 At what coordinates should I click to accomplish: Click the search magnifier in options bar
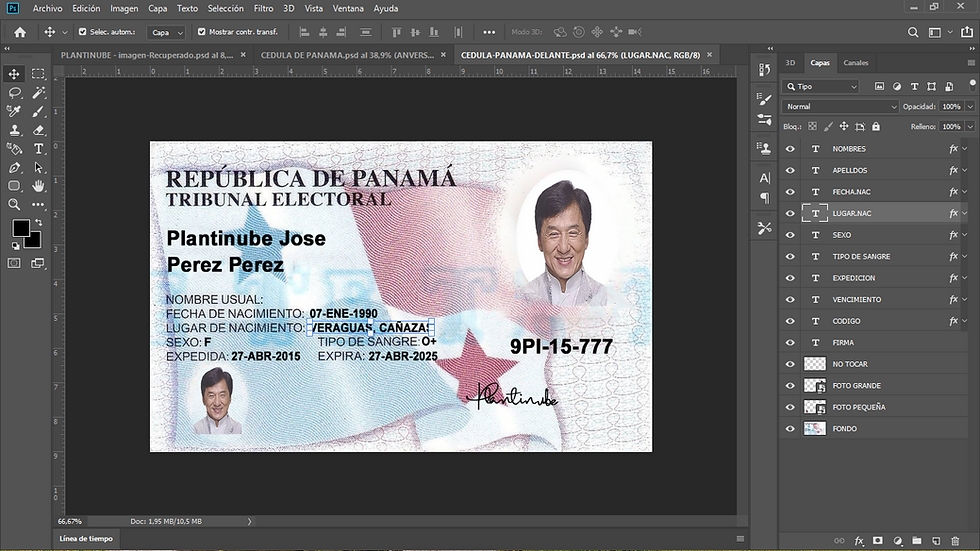[913, 32]
